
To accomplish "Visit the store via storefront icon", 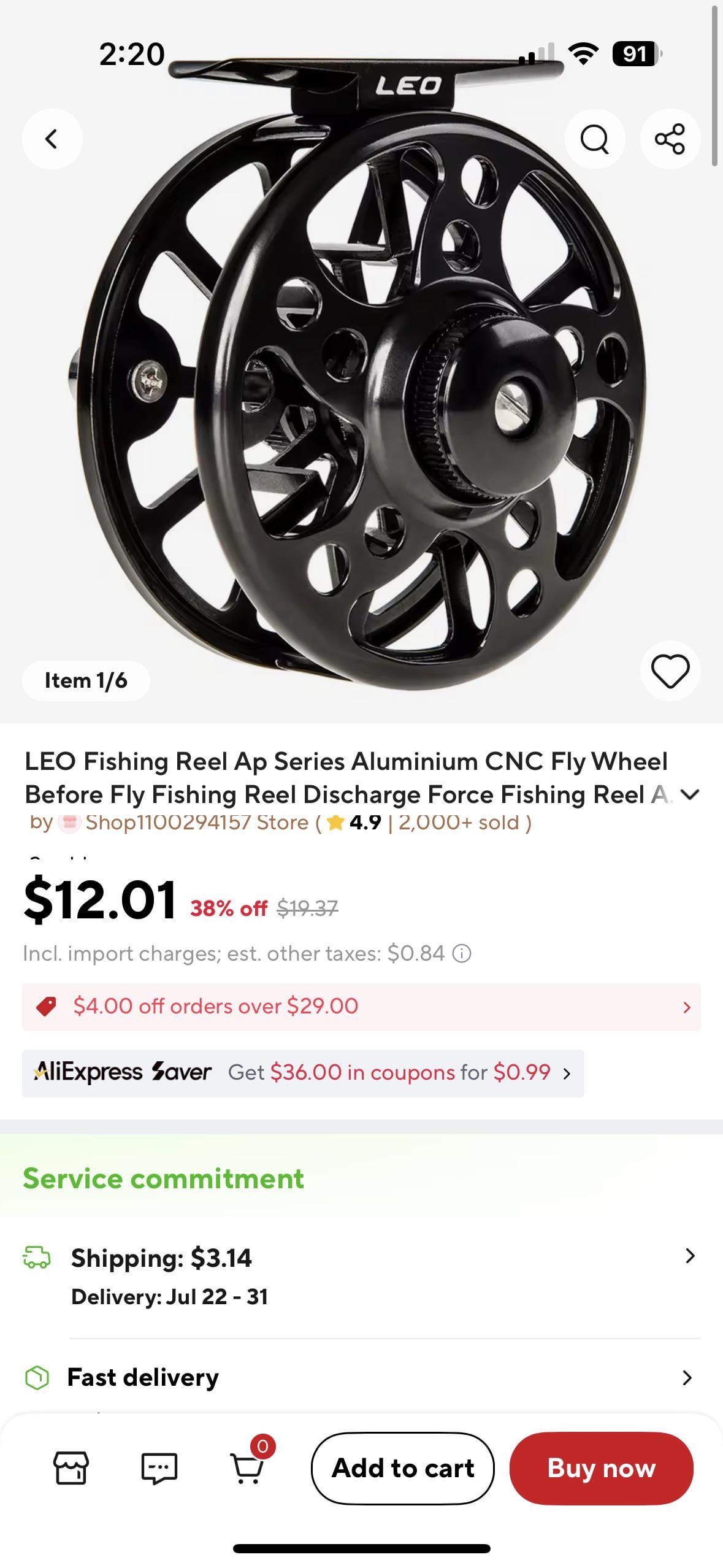I will click(x=71, y=1468).
